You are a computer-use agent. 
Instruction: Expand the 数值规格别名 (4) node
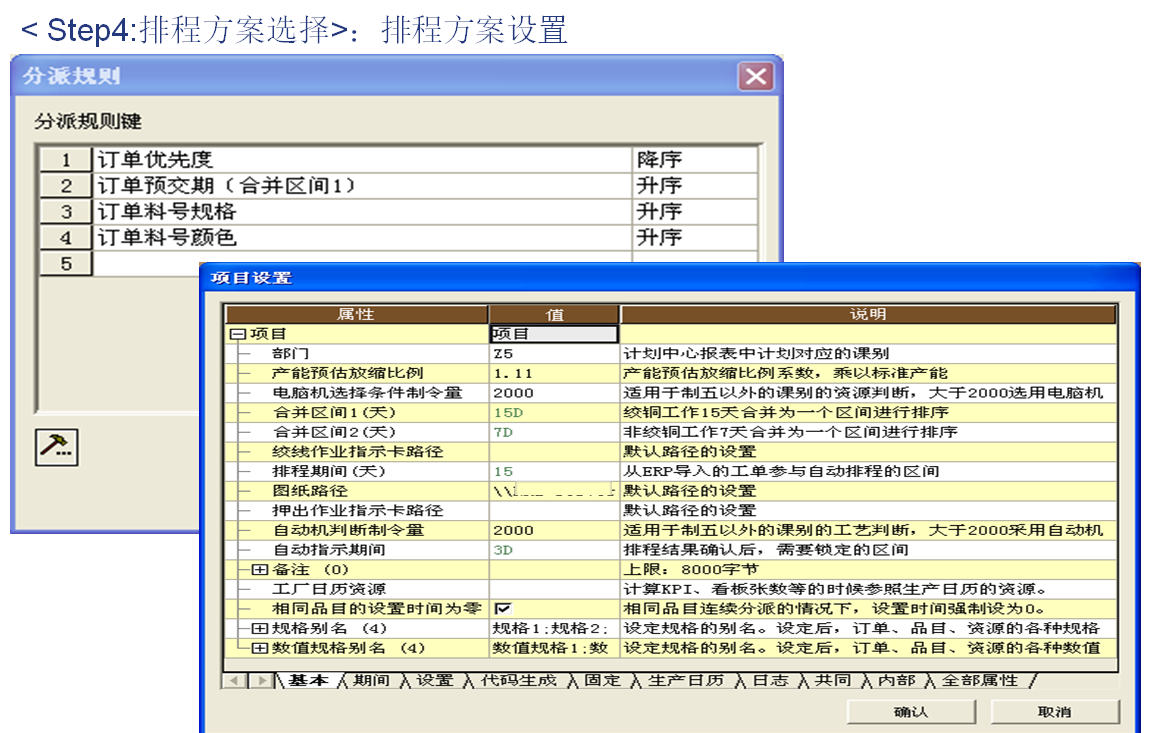[x=259, y=648]
